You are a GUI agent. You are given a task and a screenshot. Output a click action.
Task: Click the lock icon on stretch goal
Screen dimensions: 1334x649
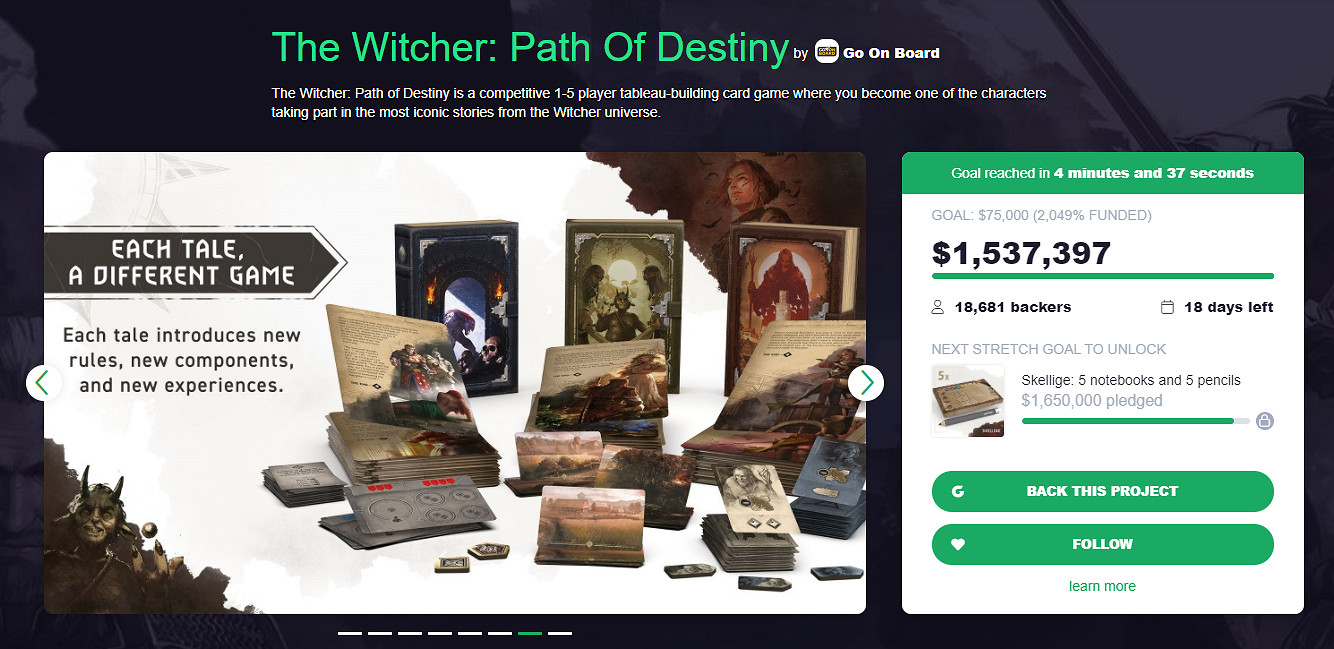pyautogui.click(x=1264, y=421)
